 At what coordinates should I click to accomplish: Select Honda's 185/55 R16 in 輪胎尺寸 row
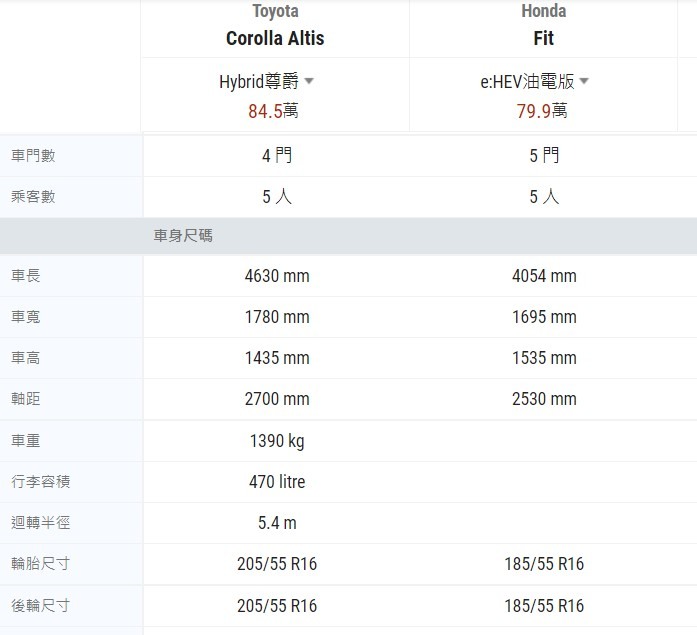click(x=544, y=564)
